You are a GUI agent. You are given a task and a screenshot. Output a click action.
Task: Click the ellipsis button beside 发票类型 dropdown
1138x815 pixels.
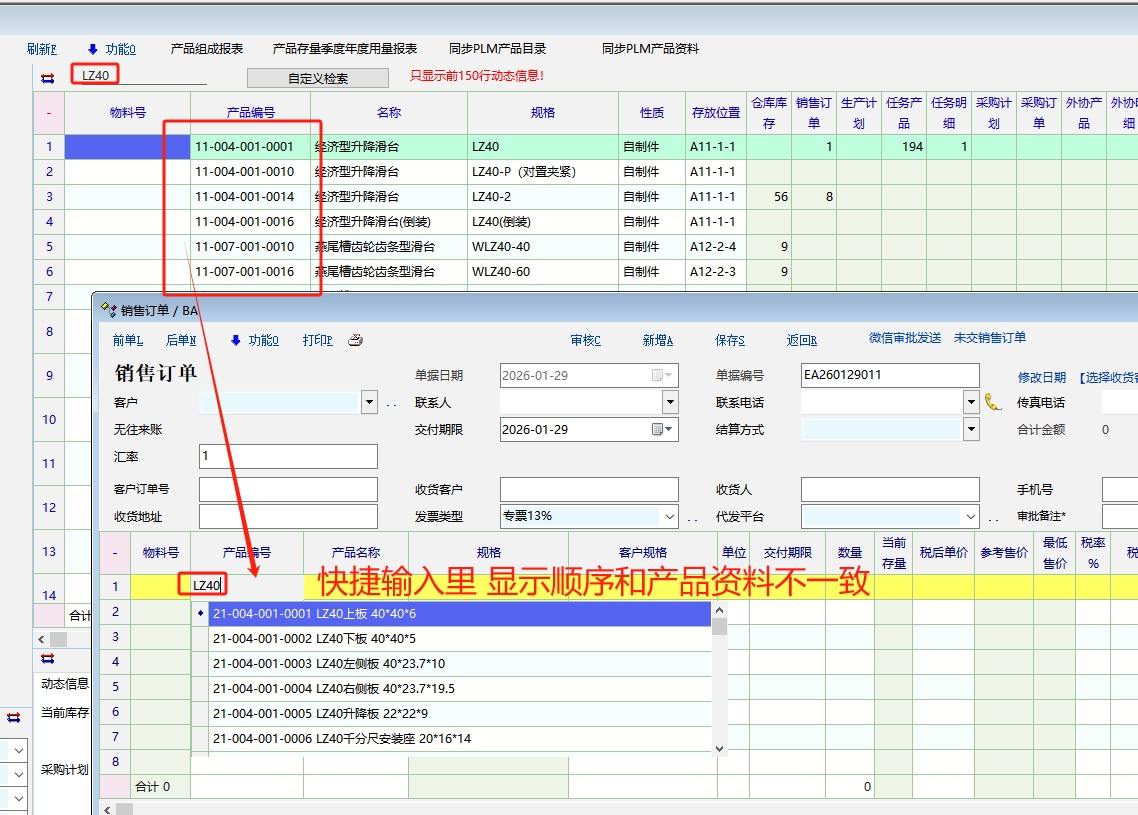tap(692, 517)
